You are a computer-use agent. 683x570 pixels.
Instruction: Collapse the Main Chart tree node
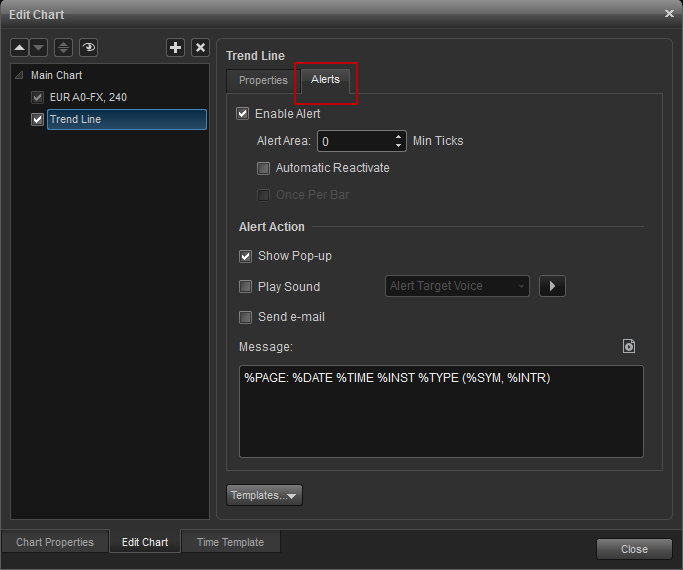[x=19, y=75]
